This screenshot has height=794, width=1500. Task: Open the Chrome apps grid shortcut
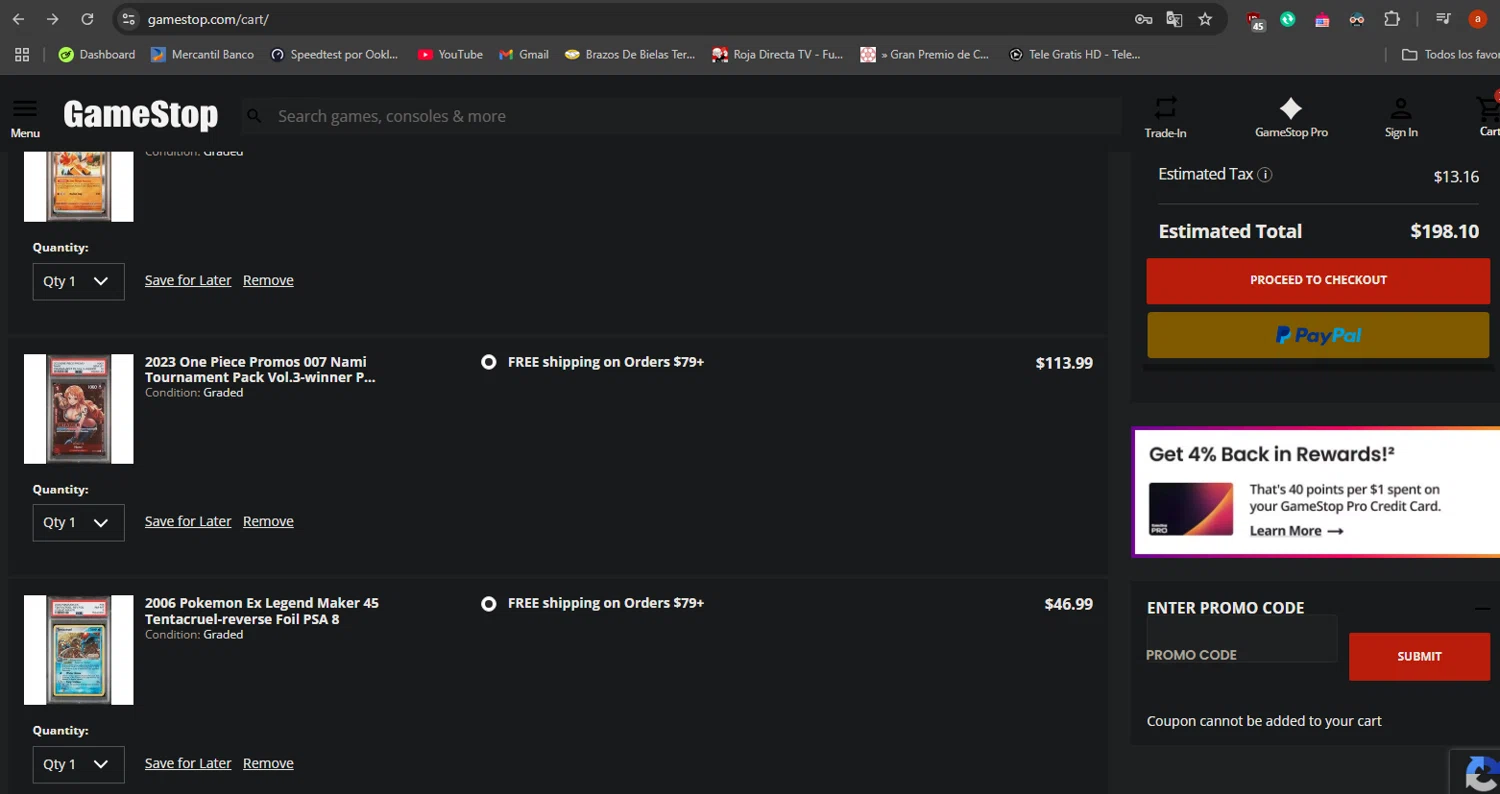point(22,55)
